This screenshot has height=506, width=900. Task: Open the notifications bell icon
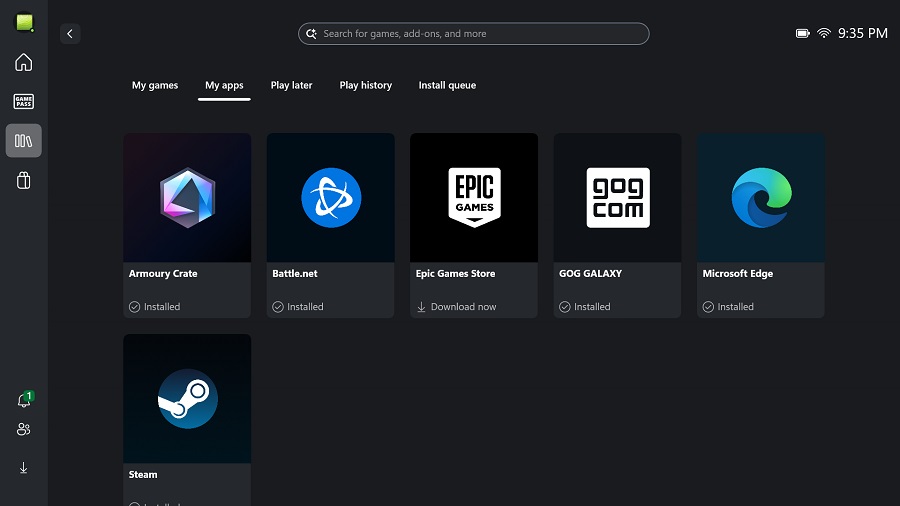(23, 400)
